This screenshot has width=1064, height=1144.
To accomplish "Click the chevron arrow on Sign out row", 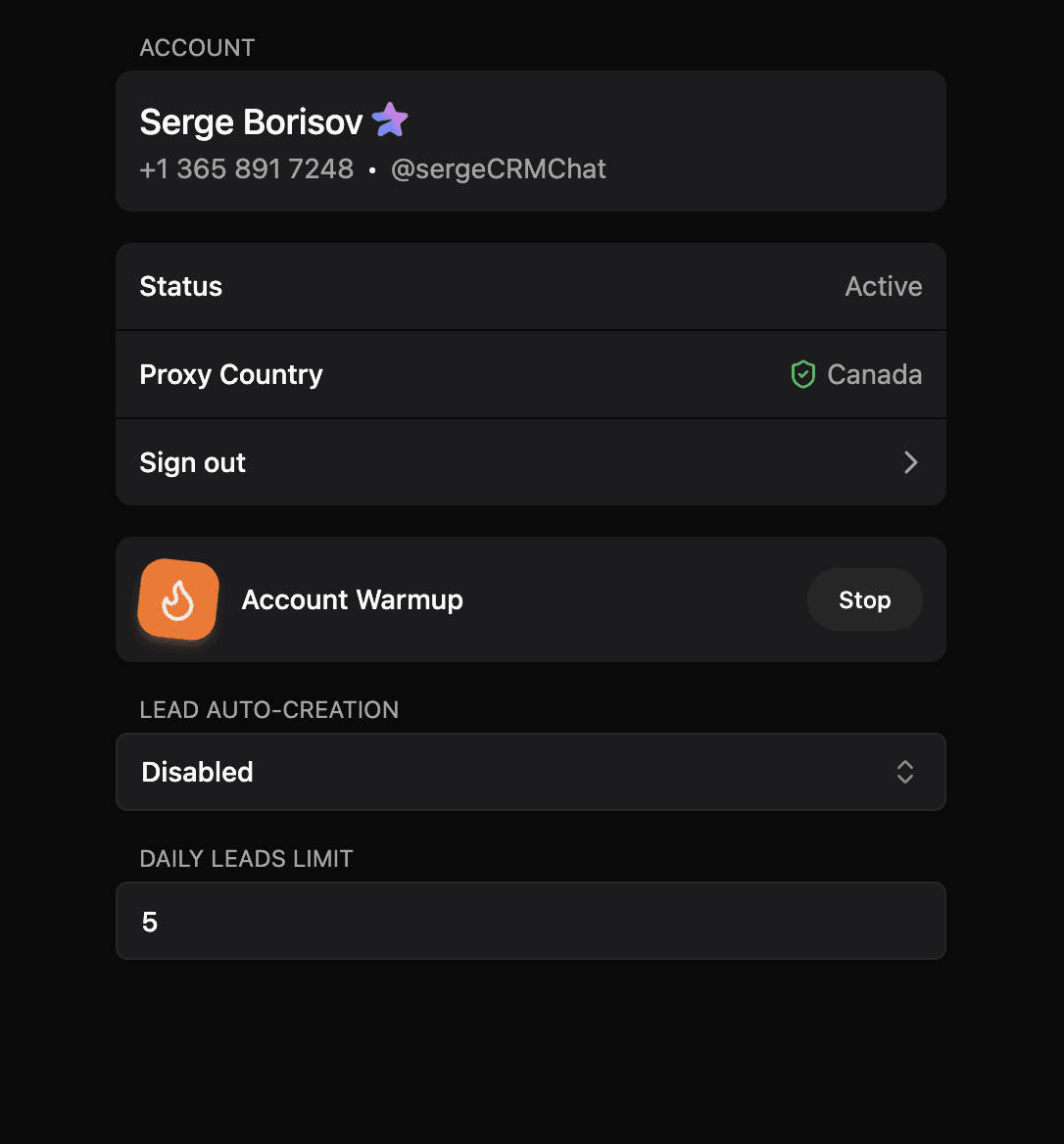I will pyautogui.click(x=910, y=461).
